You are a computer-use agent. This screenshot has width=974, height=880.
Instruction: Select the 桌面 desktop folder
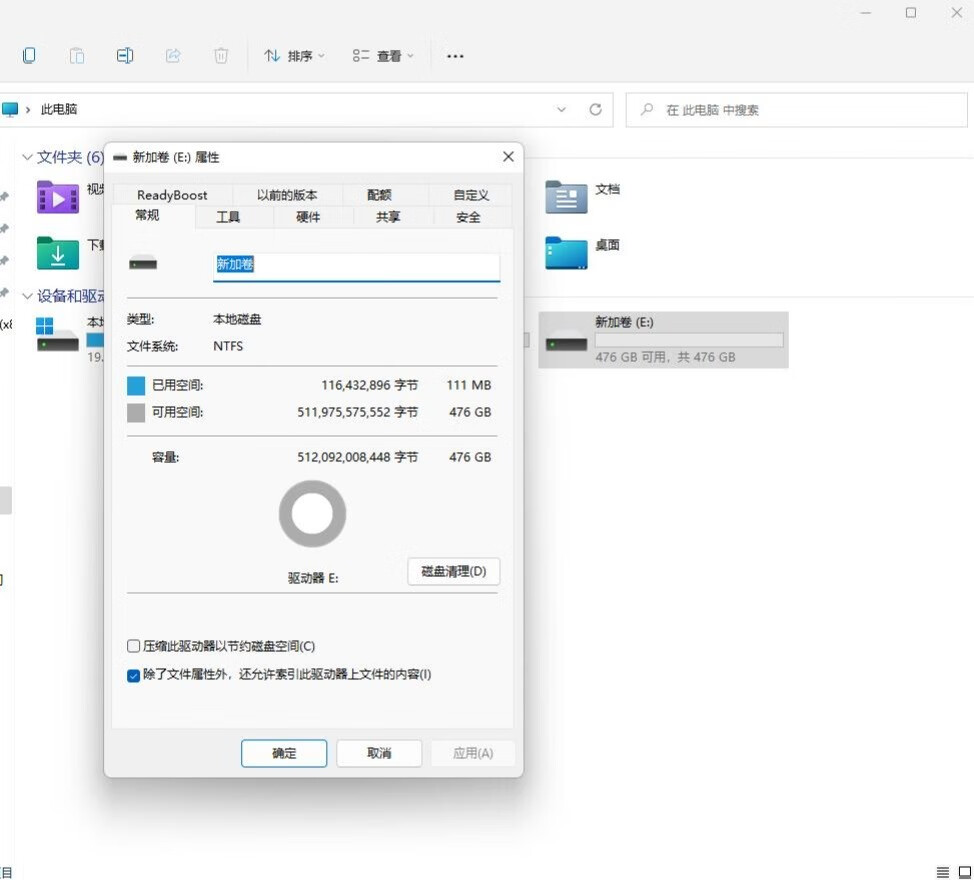pos(582,252)
